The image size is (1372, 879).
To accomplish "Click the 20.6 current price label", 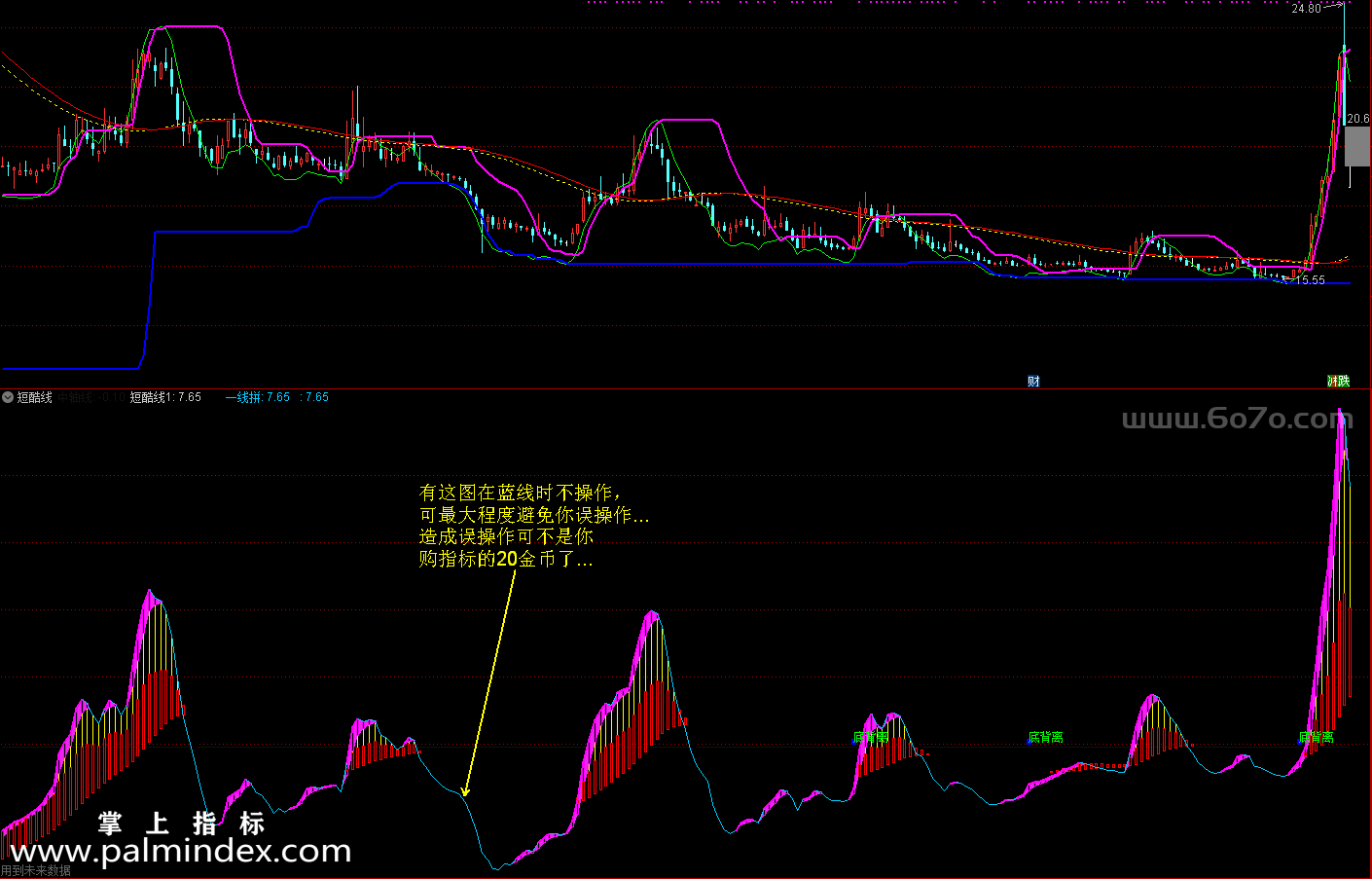I will [x=1358, y=119].
